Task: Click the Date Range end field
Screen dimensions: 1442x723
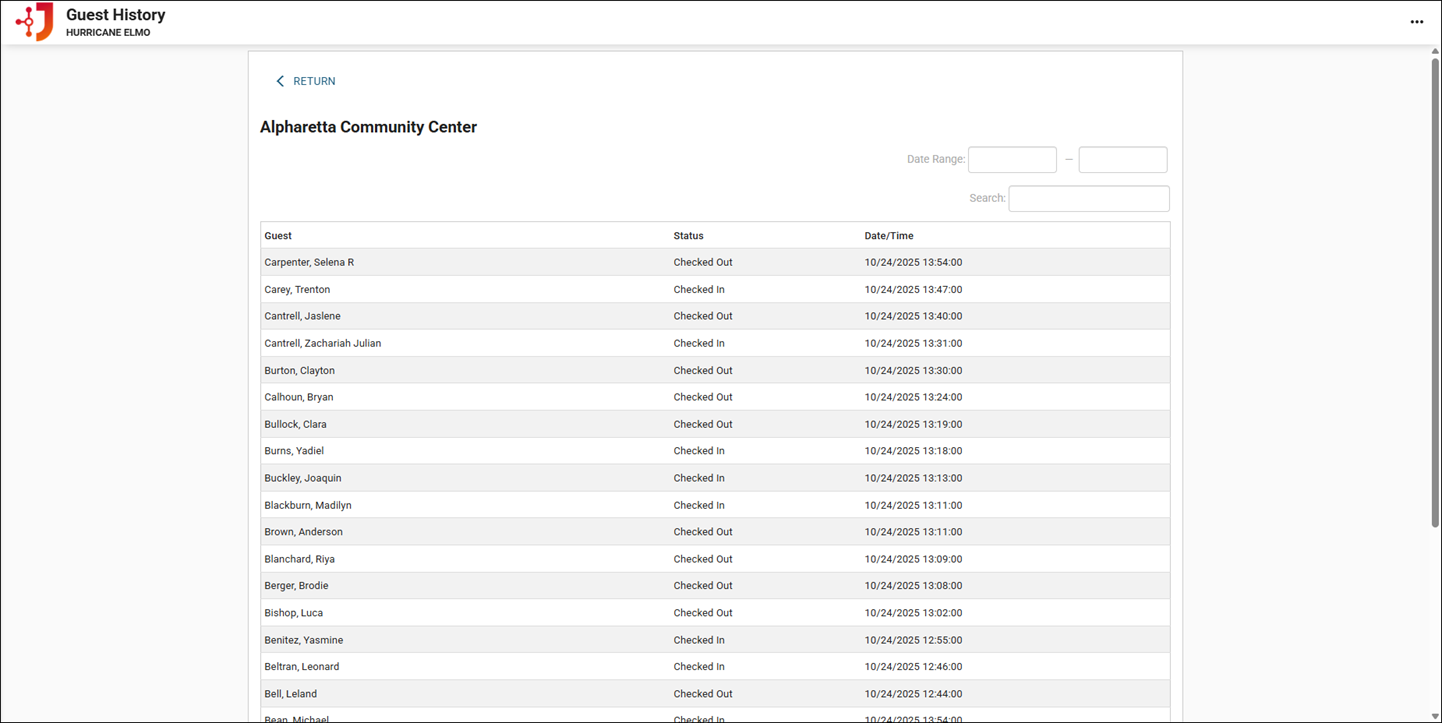Action: (x=1122, y=160)
